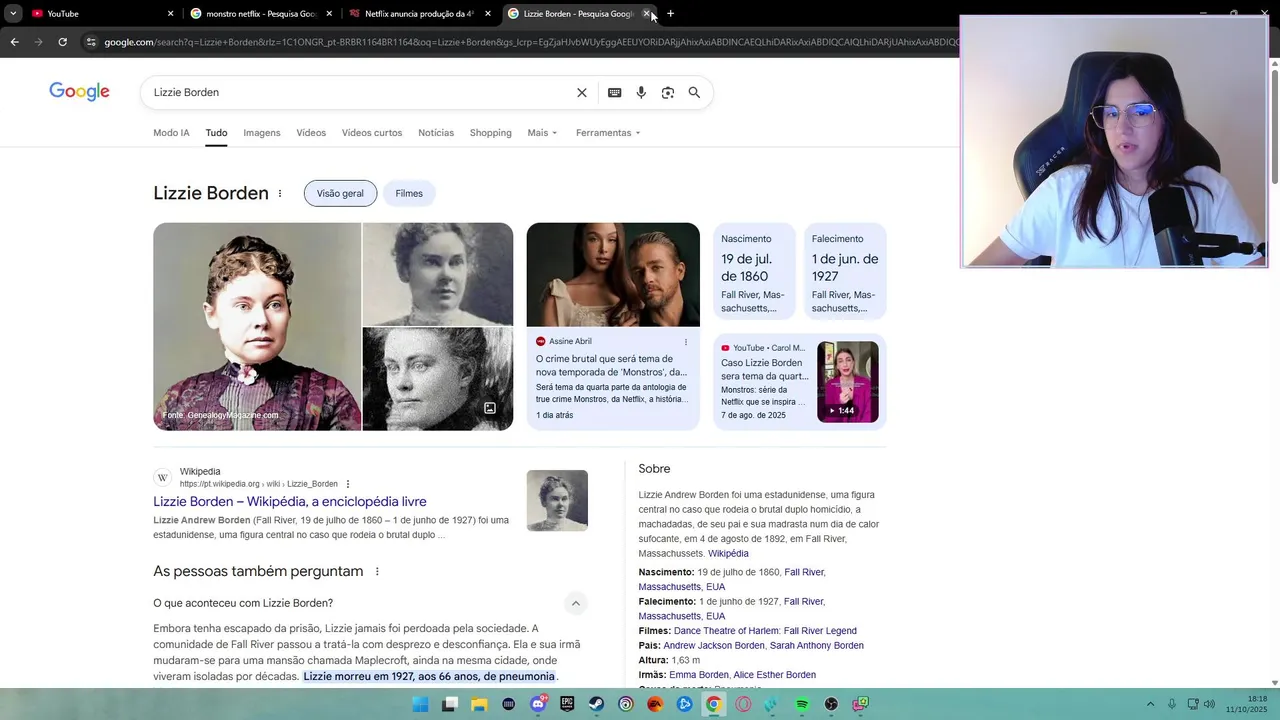Open more options next to Lizzie Borden heading

(x=280, y=193)
